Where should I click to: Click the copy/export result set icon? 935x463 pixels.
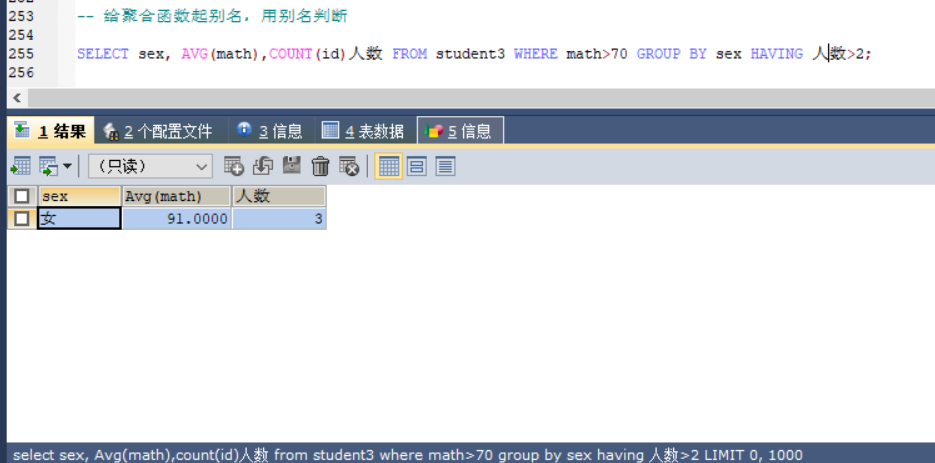[49, 166]
